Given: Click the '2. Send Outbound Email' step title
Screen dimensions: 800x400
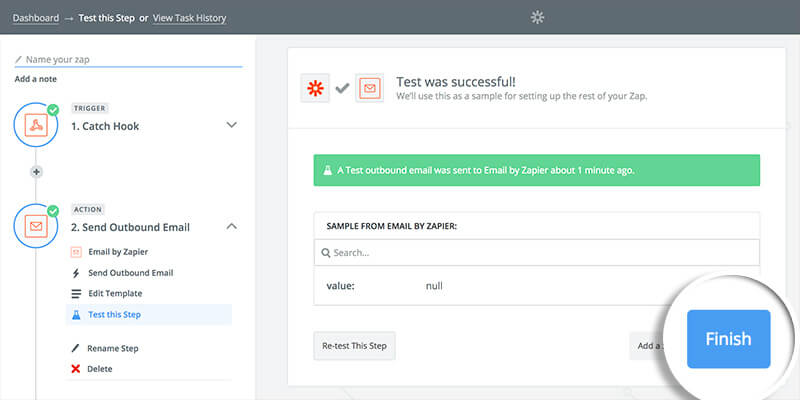Looking at the screenshot, I should click(x=130, y=227).
